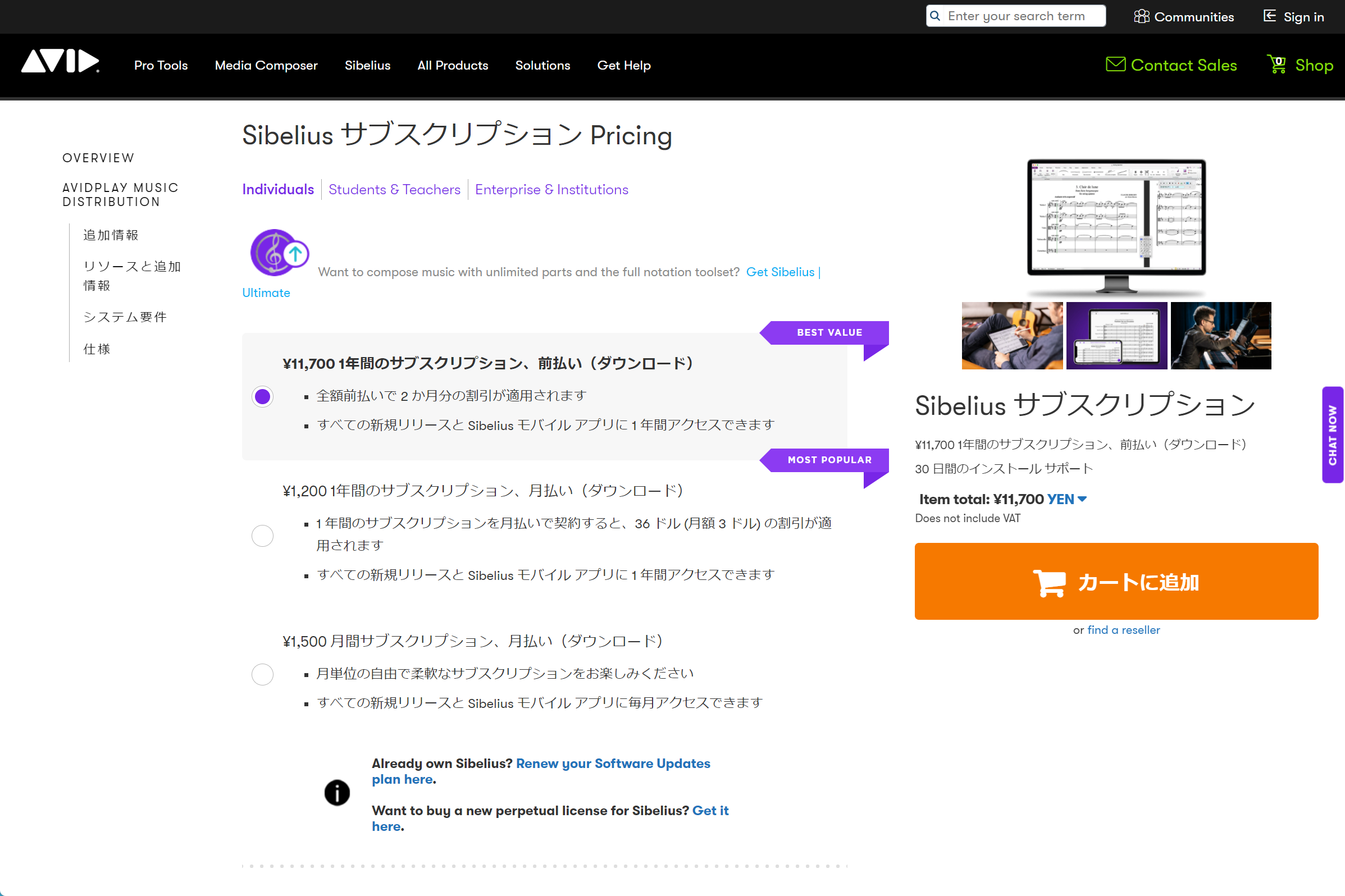Switch to Students & Teachers tab
1345x896 pixels.
(394, 189)
